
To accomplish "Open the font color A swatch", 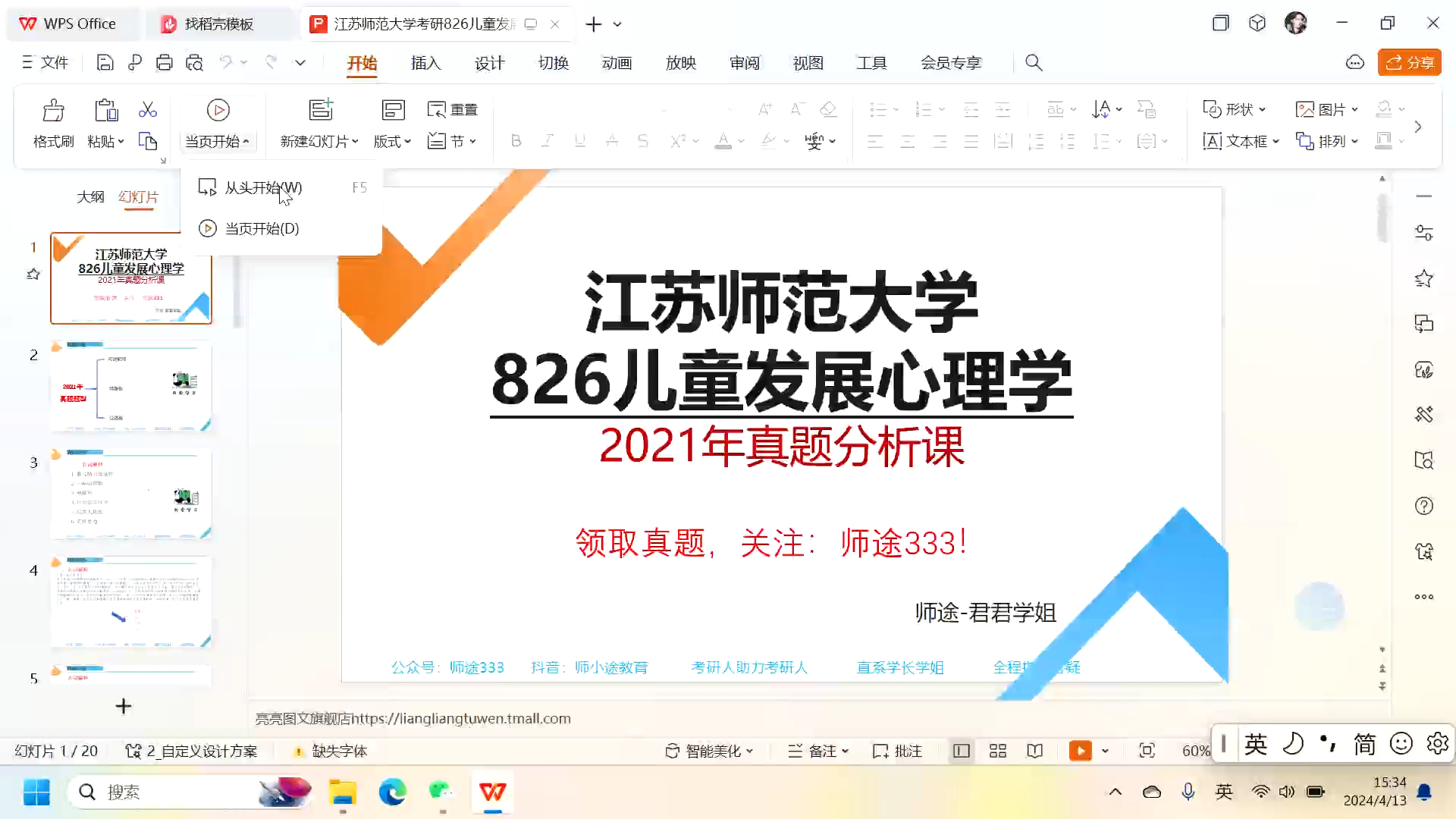I will coord(723,141).
